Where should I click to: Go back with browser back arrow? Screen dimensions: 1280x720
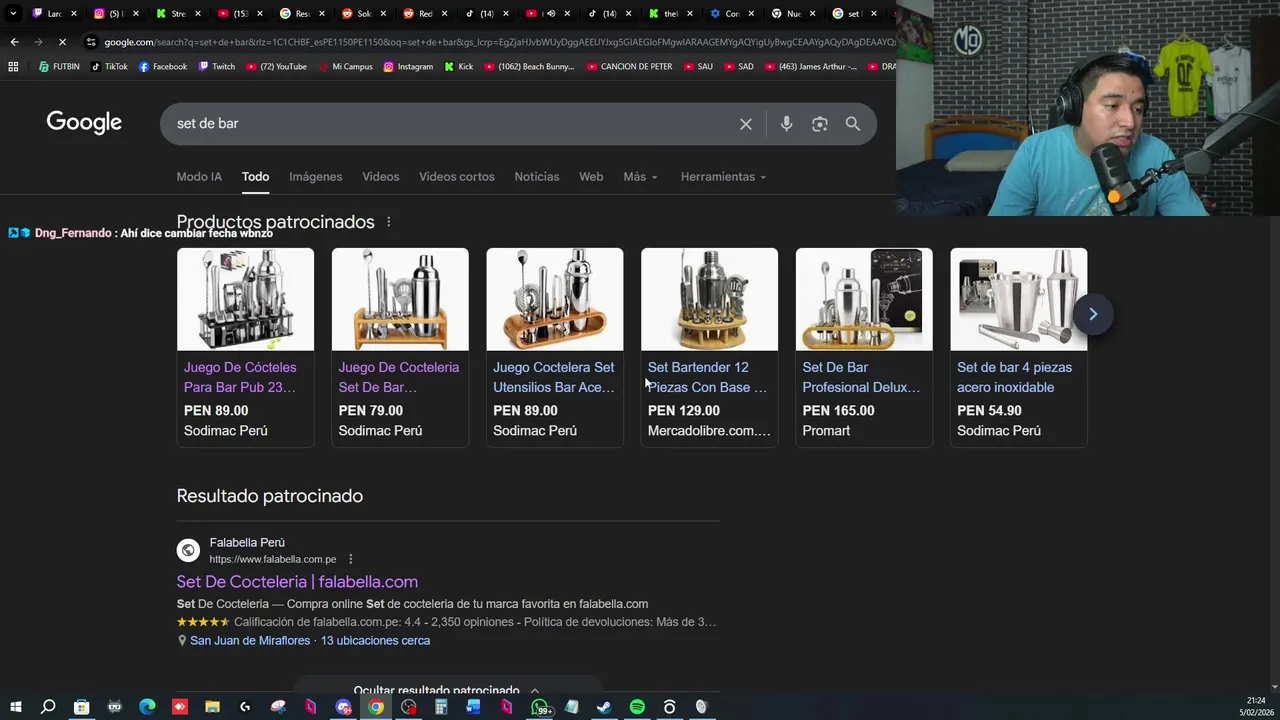click(x=14, y=42)
